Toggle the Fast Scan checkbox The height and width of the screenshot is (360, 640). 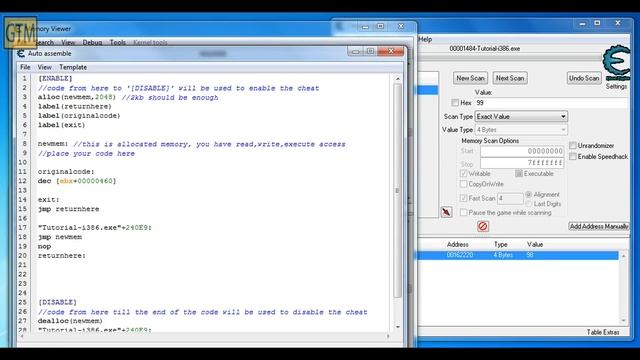(463, 198)
